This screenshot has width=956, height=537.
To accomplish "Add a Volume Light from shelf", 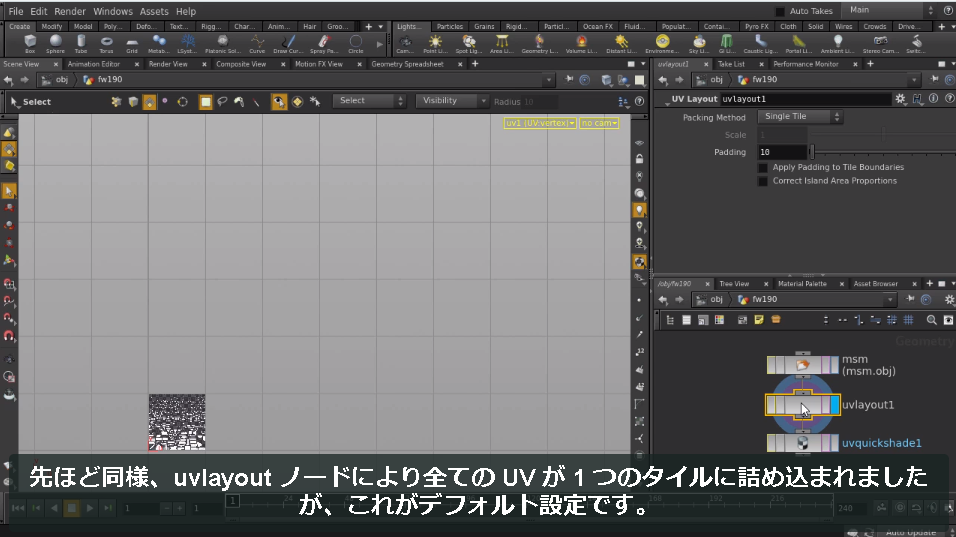I will pos(581,43).
